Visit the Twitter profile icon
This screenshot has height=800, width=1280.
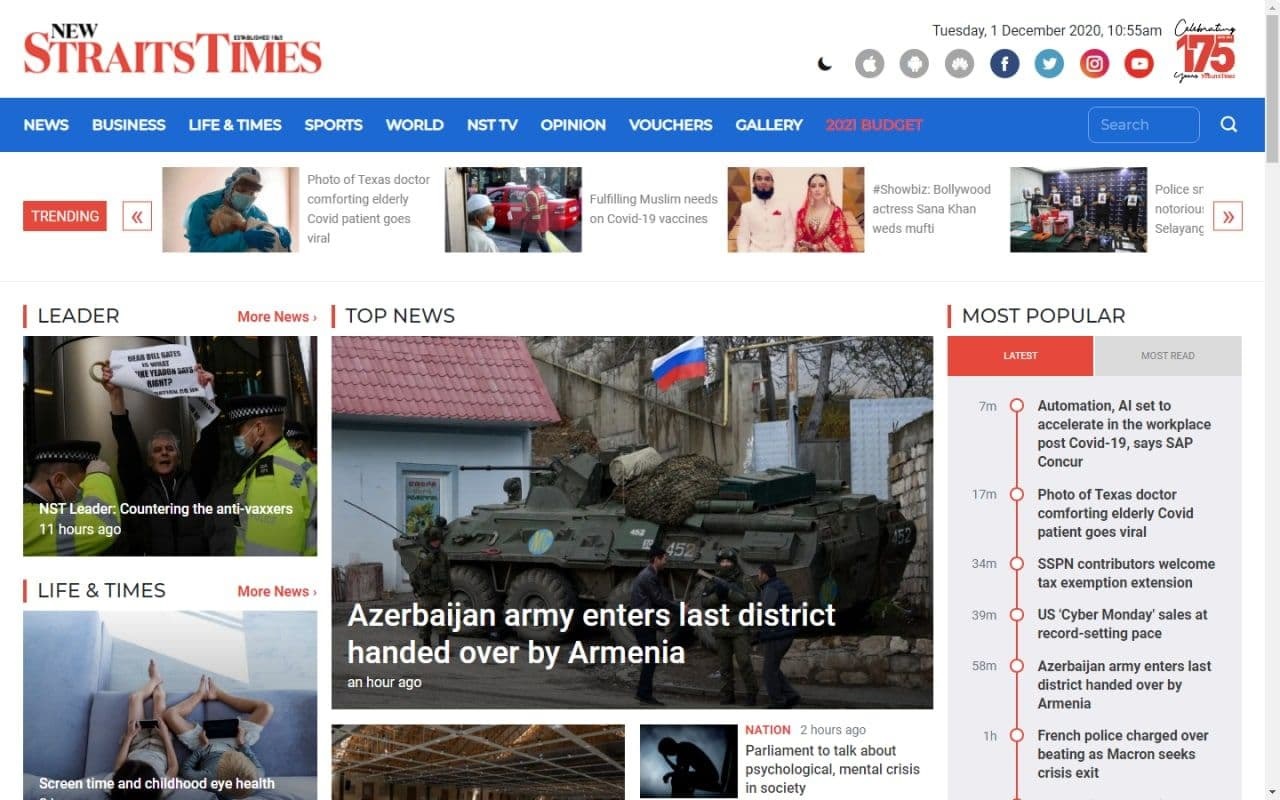(x=1049, y=64)
